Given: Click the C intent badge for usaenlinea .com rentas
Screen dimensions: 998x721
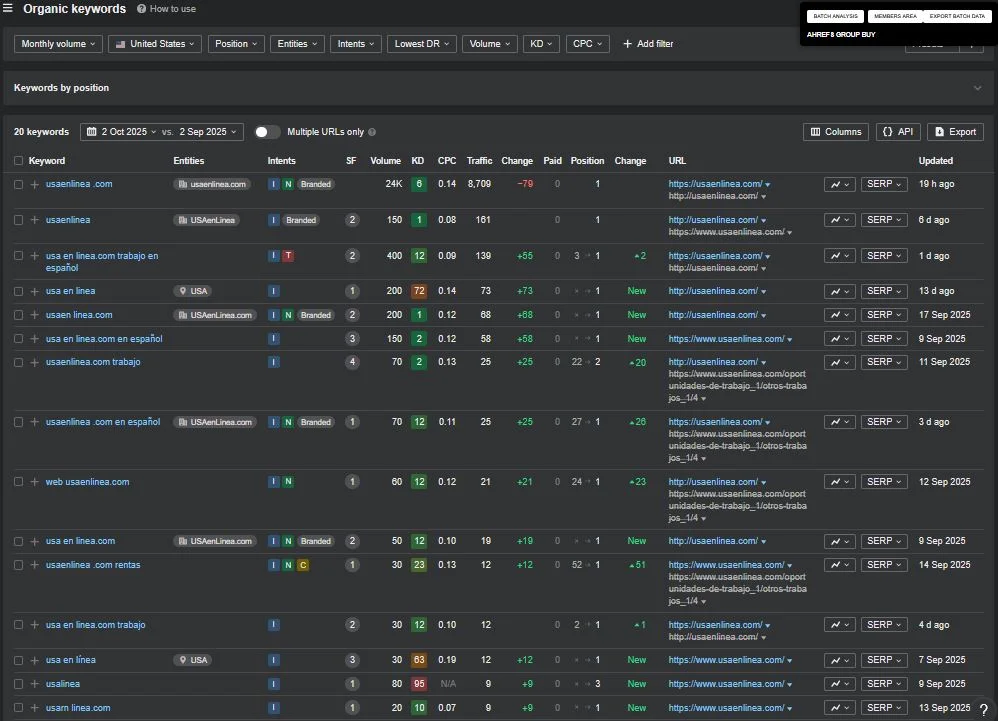Looking at the screenshot, I should tap(303, 564).
